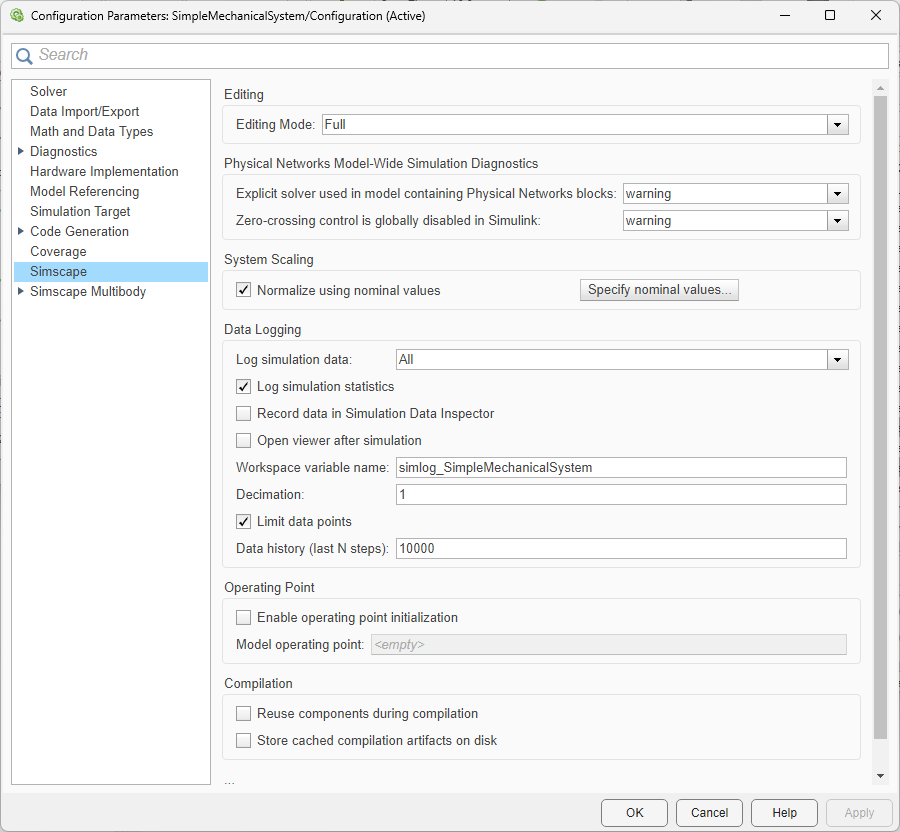Click the Help button
This screenshot has height=832, width=900.
784,813
